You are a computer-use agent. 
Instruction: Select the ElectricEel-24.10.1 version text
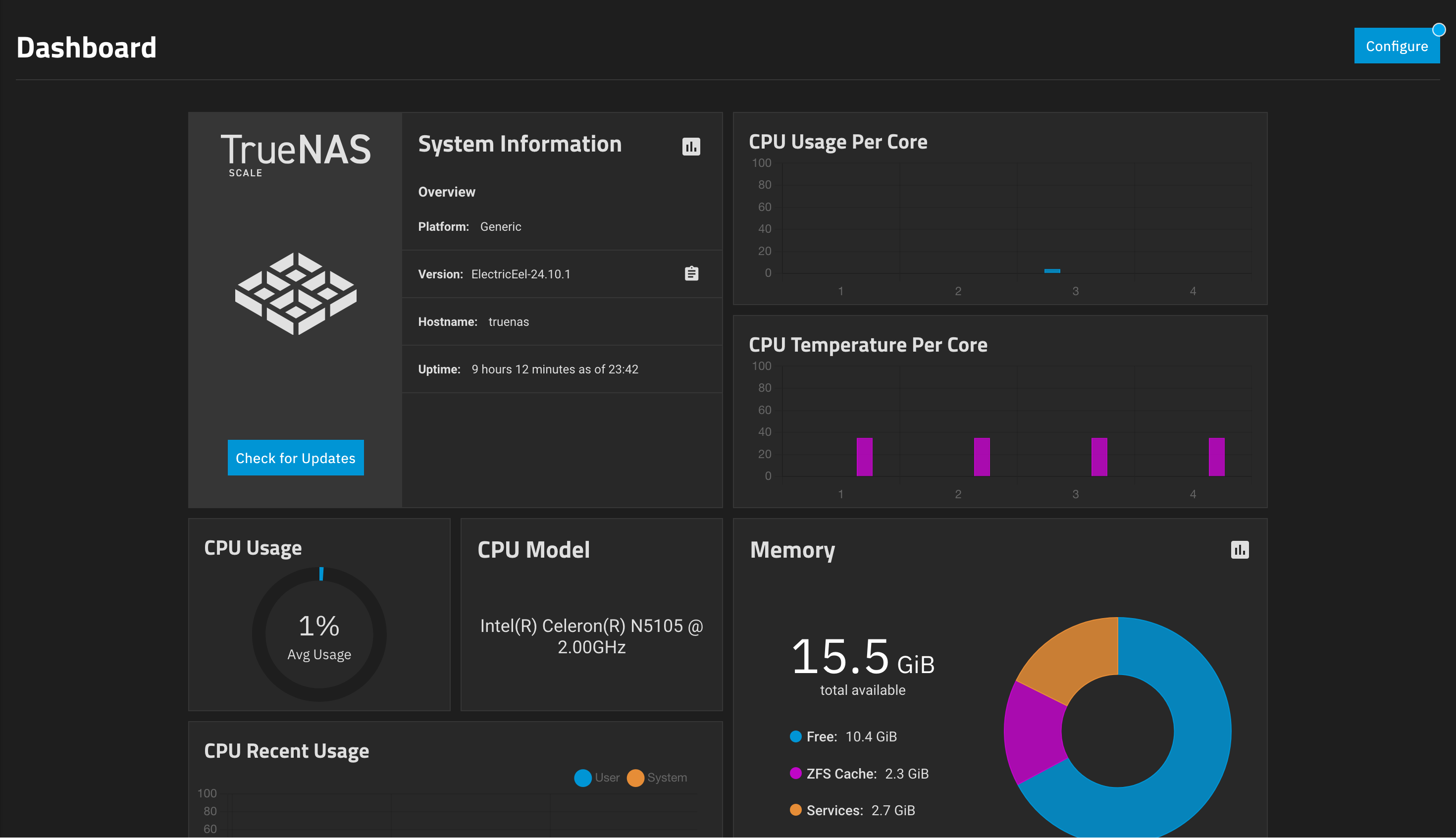[x=521, y=274]
